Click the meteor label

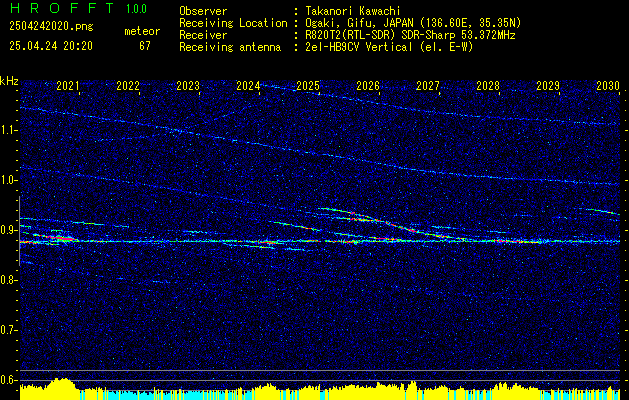click(142, 31)
